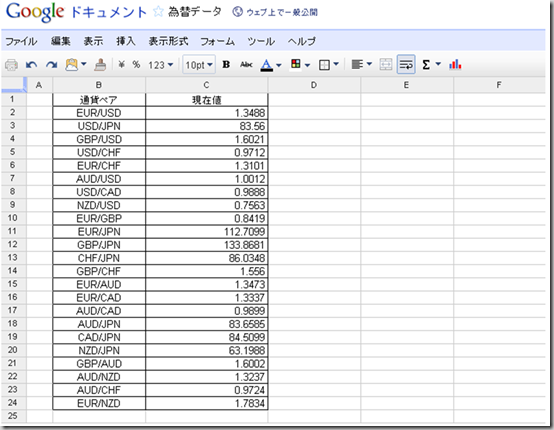Click the text color A icon
This screenshot has width=554, height=430.
(x=267, y=65)
